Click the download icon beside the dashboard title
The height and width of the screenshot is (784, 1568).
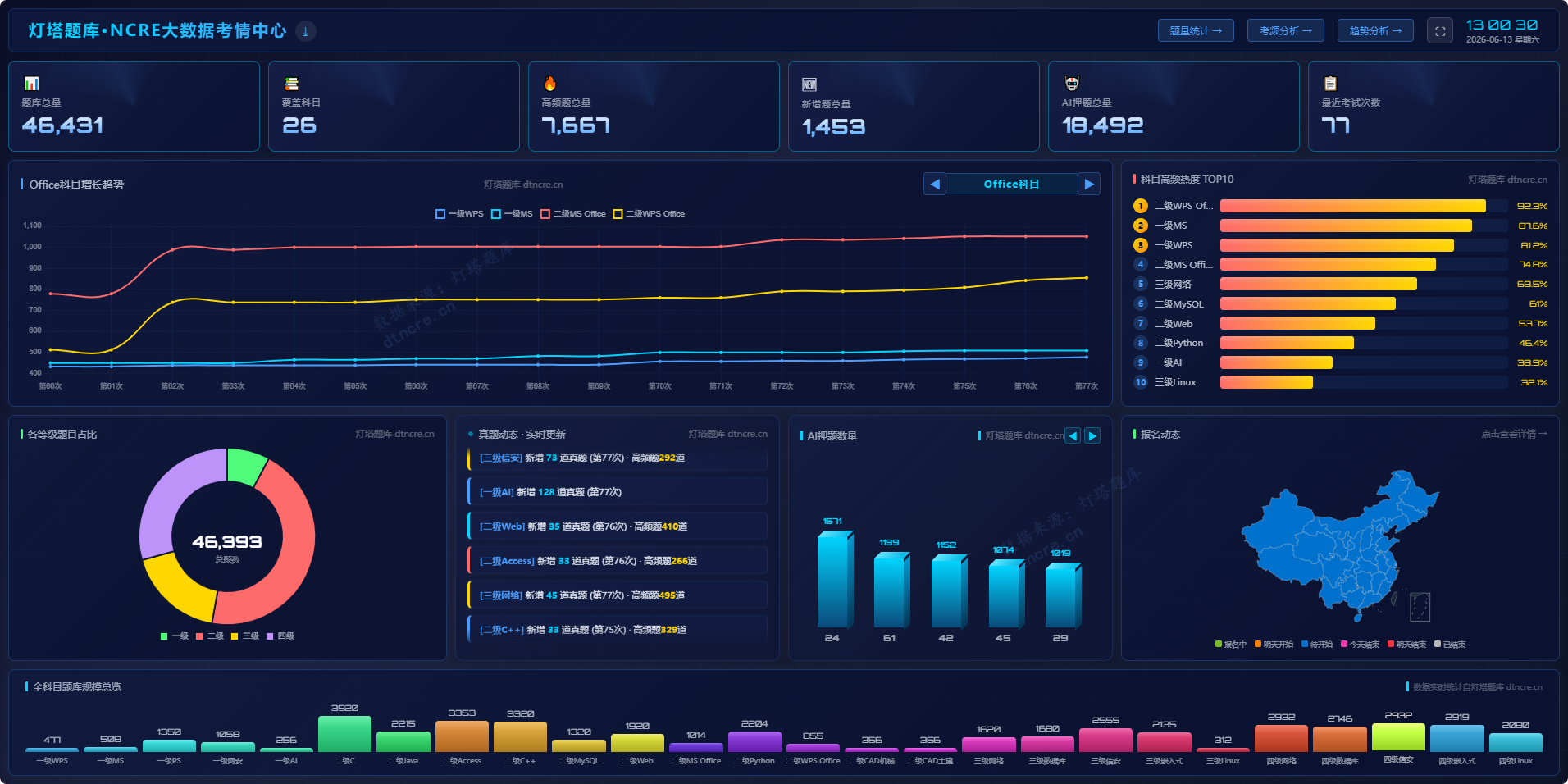coord(305,31)
